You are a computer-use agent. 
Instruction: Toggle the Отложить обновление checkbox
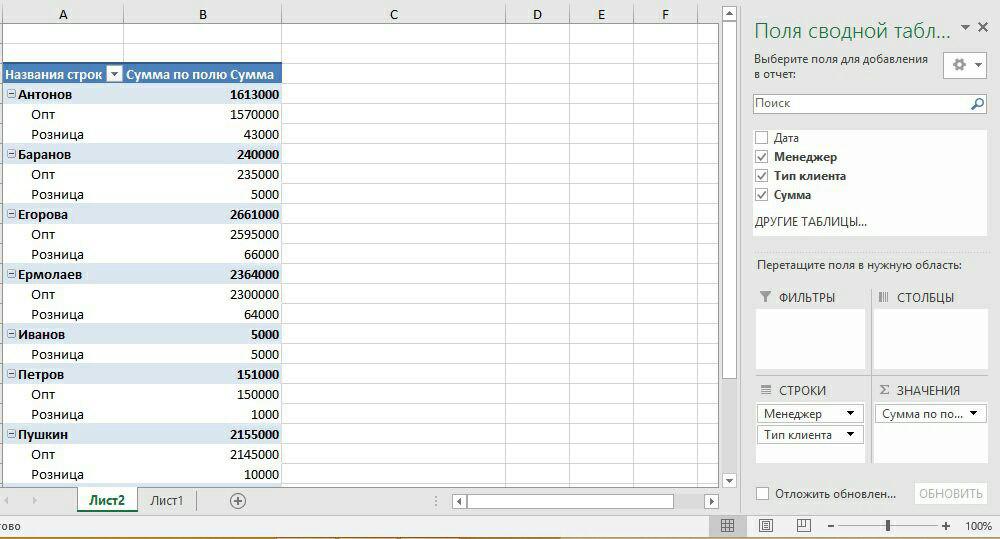(763, 494)
